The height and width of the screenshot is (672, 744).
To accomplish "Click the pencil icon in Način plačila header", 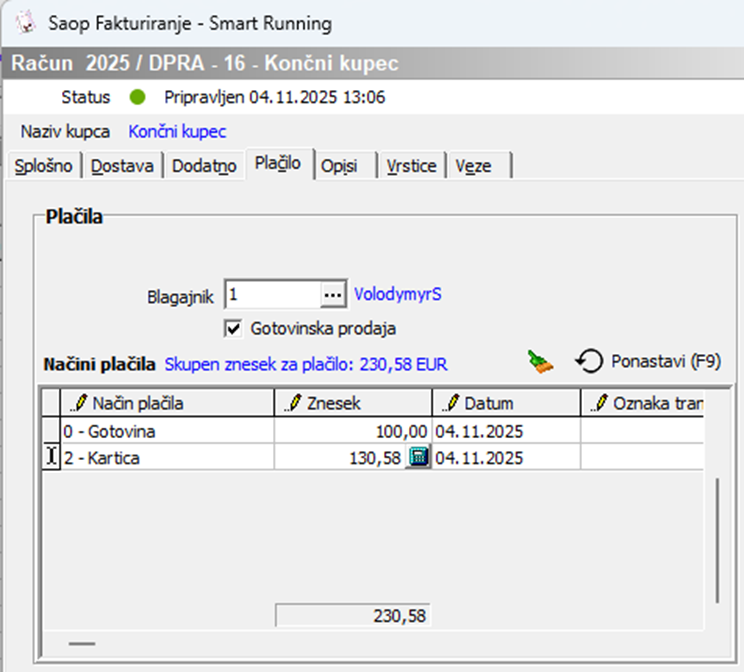I will click(79, 403).
